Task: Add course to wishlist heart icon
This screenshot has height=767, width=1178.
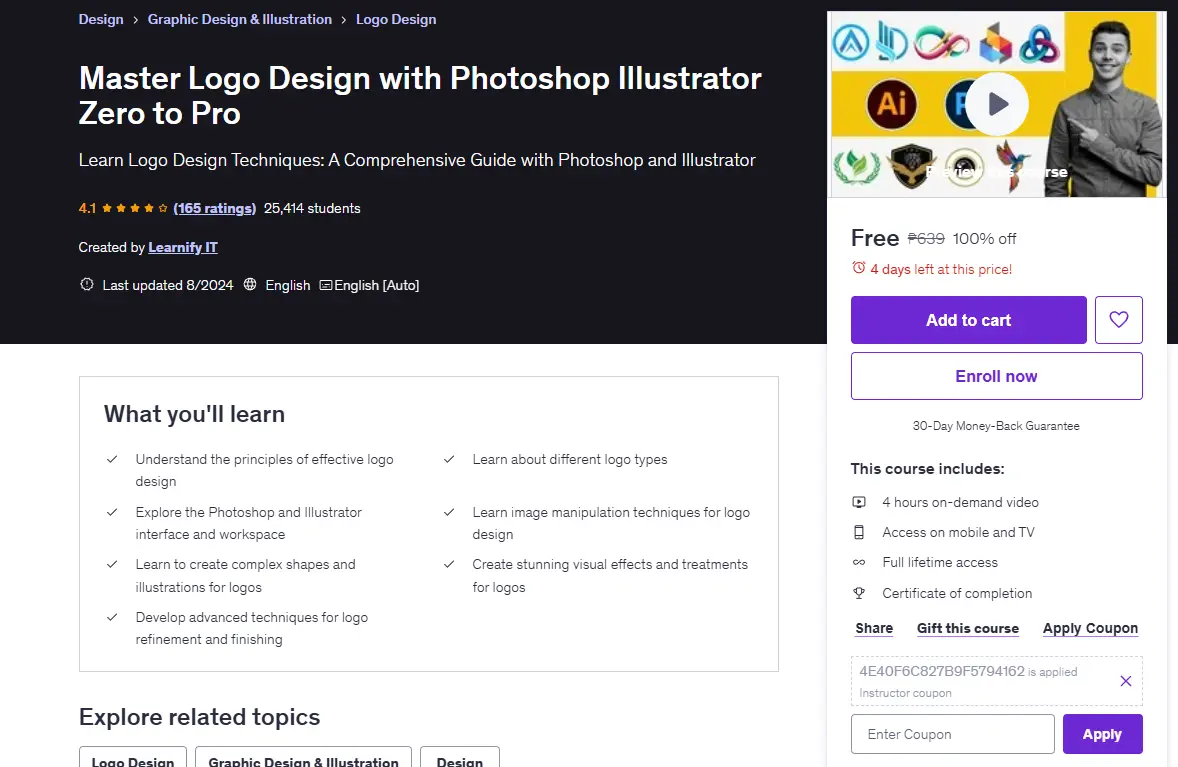Action: point(1118,320)
